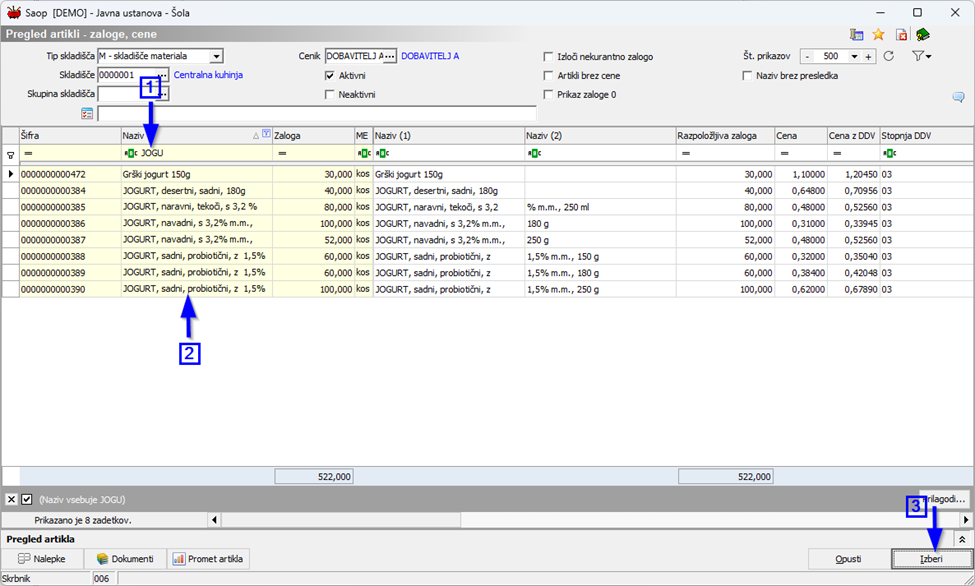
Task: Expand the Št. prikazov value dropdown
Action: click(854, 57)
